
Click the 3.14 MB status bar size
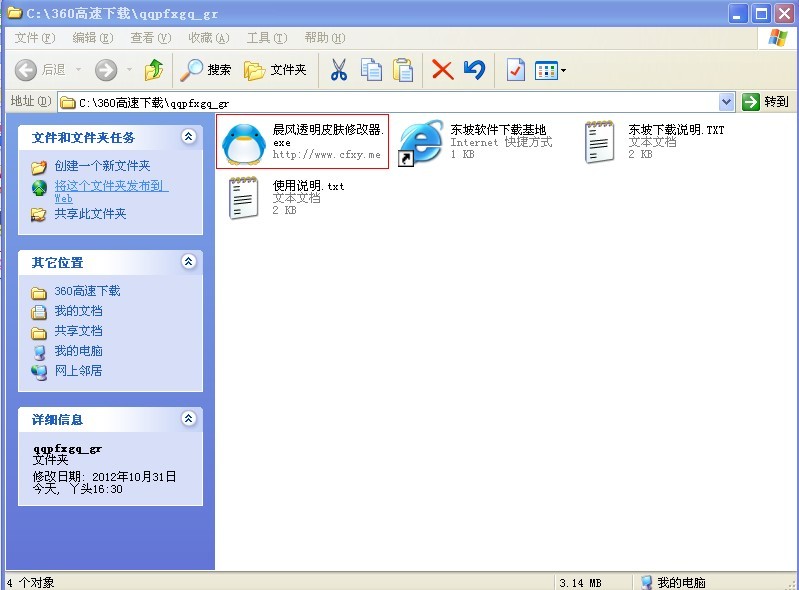(x=580, y=582)
